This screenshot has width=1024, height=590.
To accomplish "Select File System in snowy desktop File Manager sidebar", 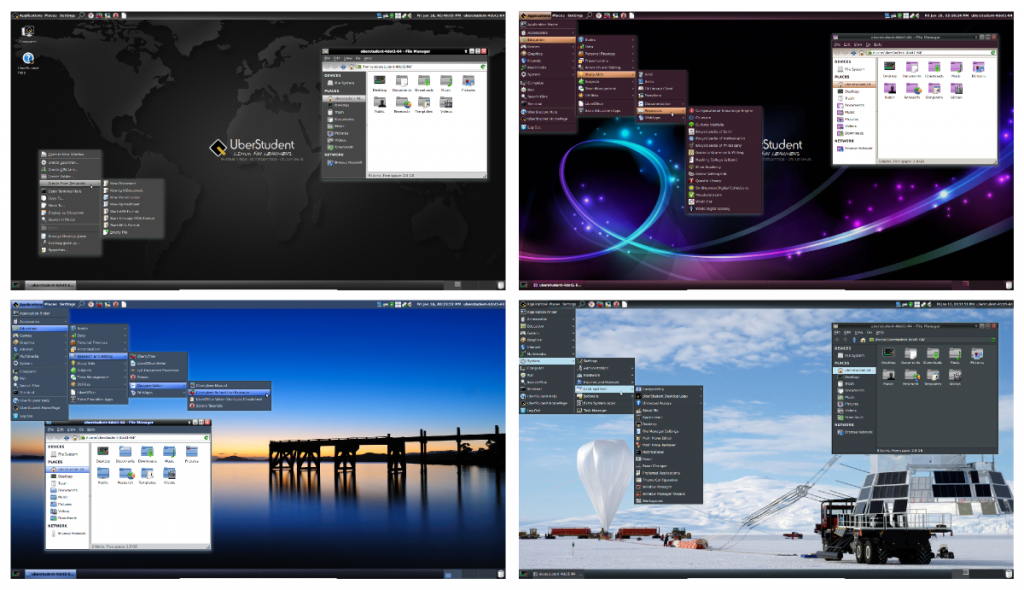I will [x=855, y=353].
